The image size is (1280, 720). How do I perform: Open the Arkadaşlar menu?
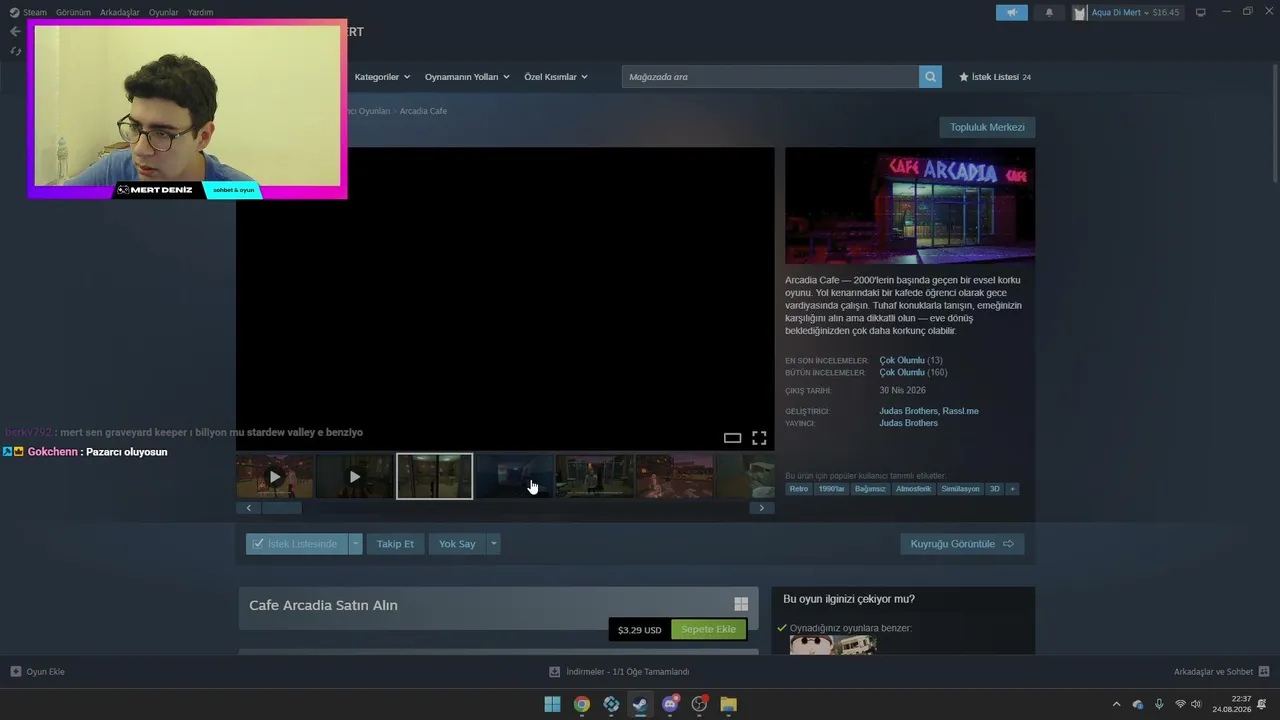[x=120, y=13]
